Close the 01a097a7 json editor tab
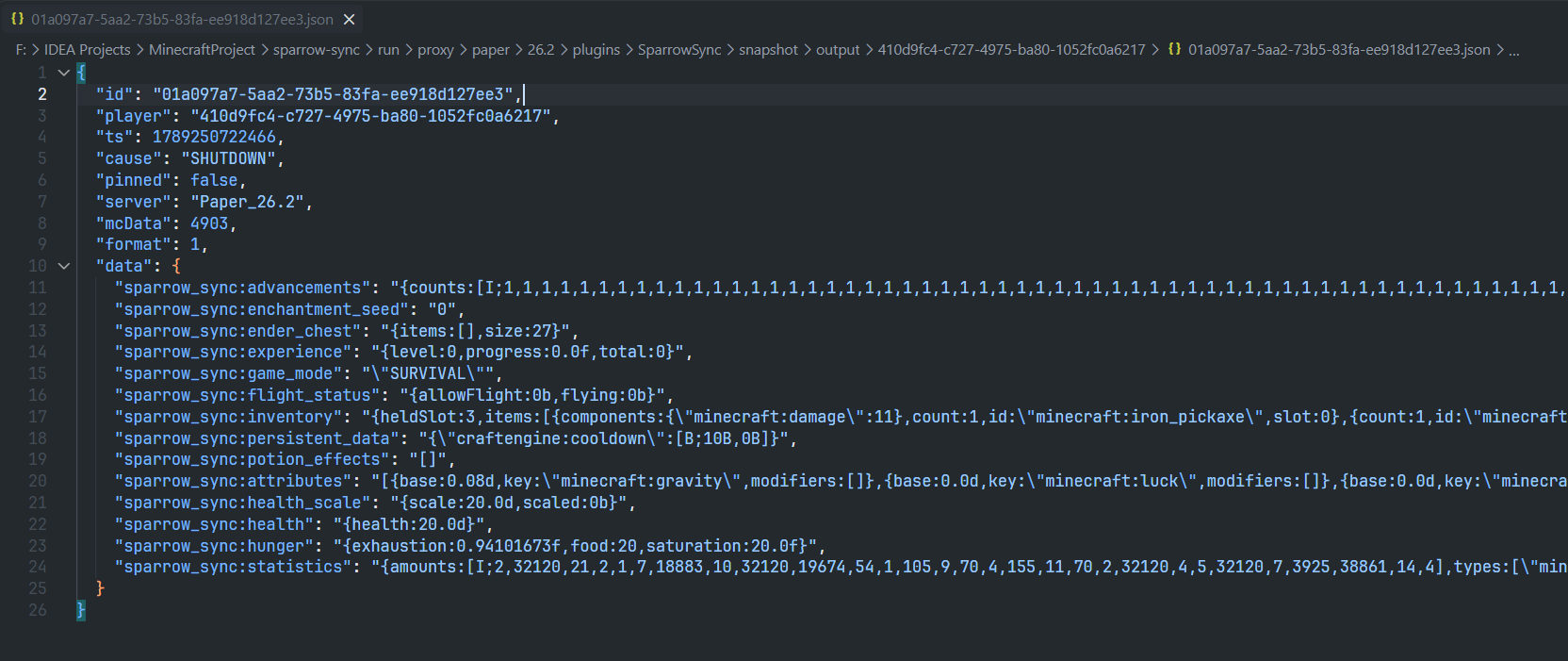Screen dimensions: 1568x661 click(x=350, y=19)
